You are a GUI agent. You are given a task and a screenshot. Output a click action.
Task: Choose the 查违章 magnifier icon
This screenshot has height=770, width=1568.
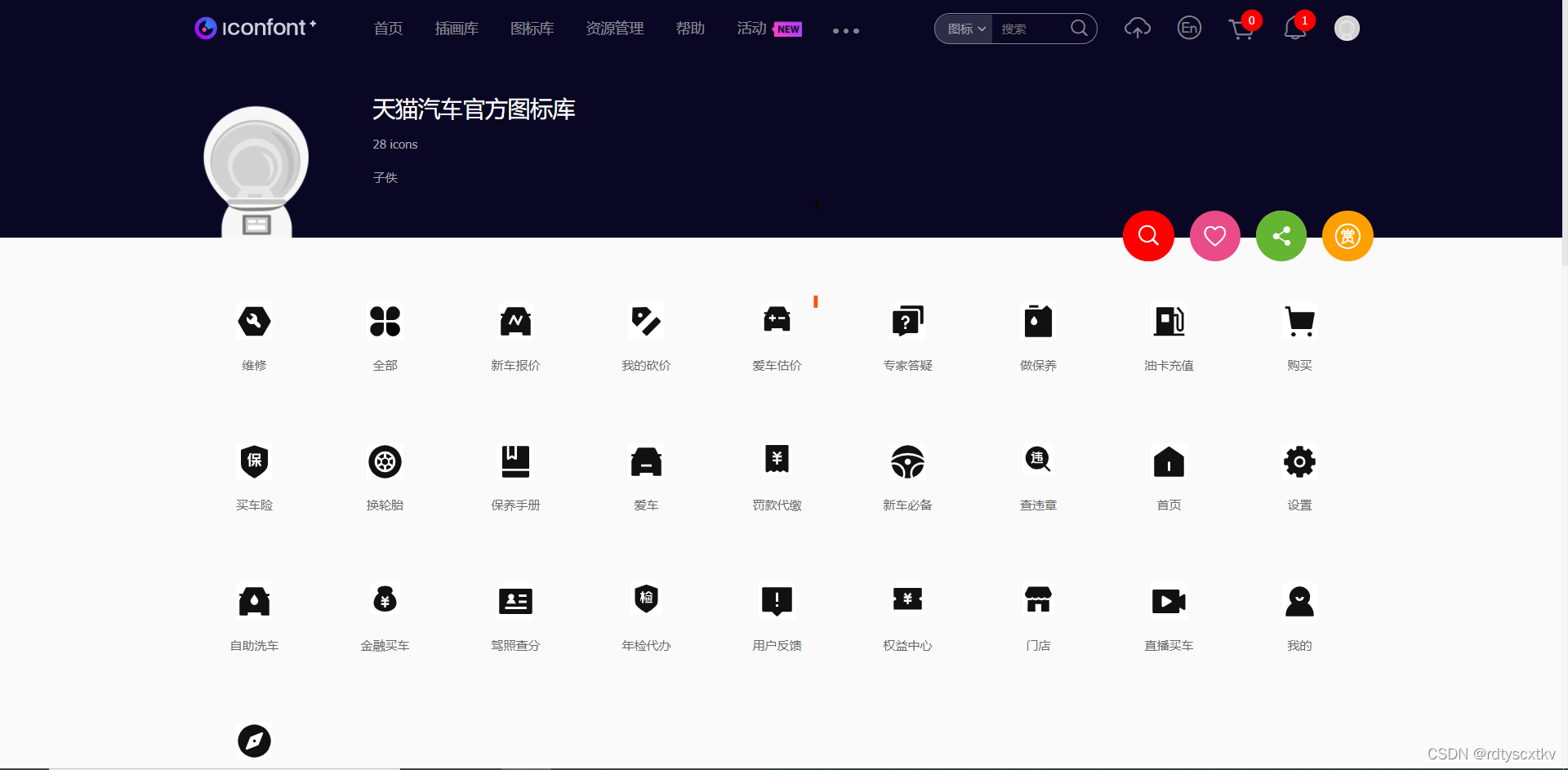(1038, 460)
